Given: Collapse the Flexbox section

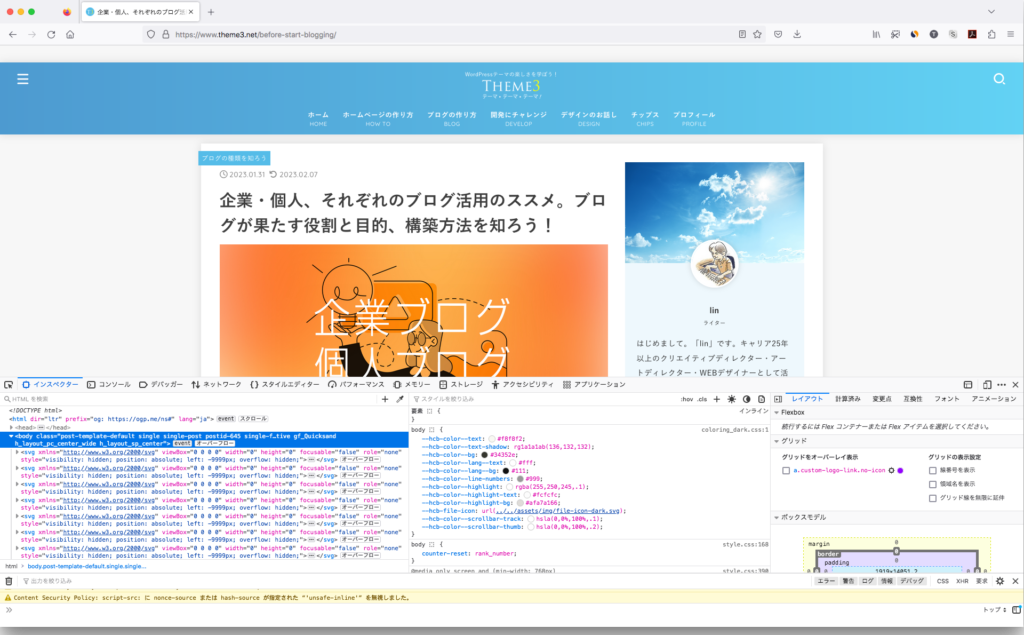Looking at the screenshot, I should [776, 413].
